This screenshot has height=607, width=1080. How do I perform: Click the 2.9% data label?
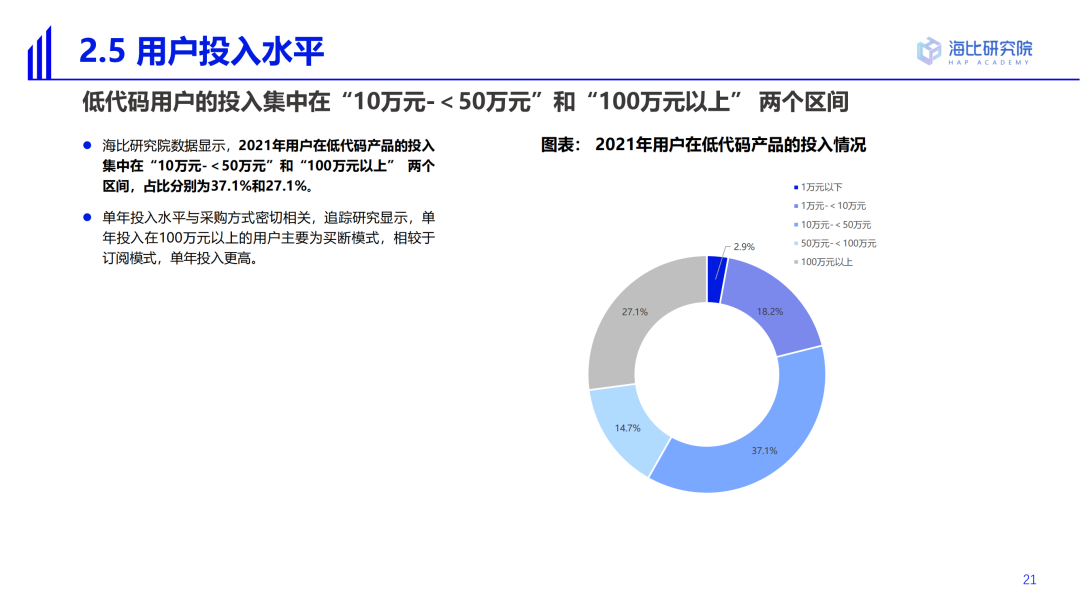click(x=744, y=247)
